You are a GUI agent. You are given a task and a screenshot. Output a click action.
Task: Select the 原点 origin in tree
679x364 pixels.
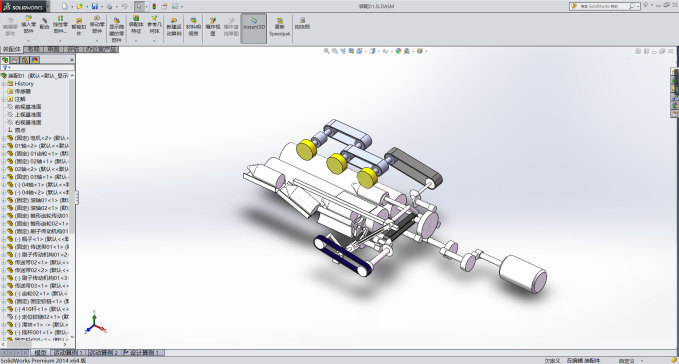20,130
